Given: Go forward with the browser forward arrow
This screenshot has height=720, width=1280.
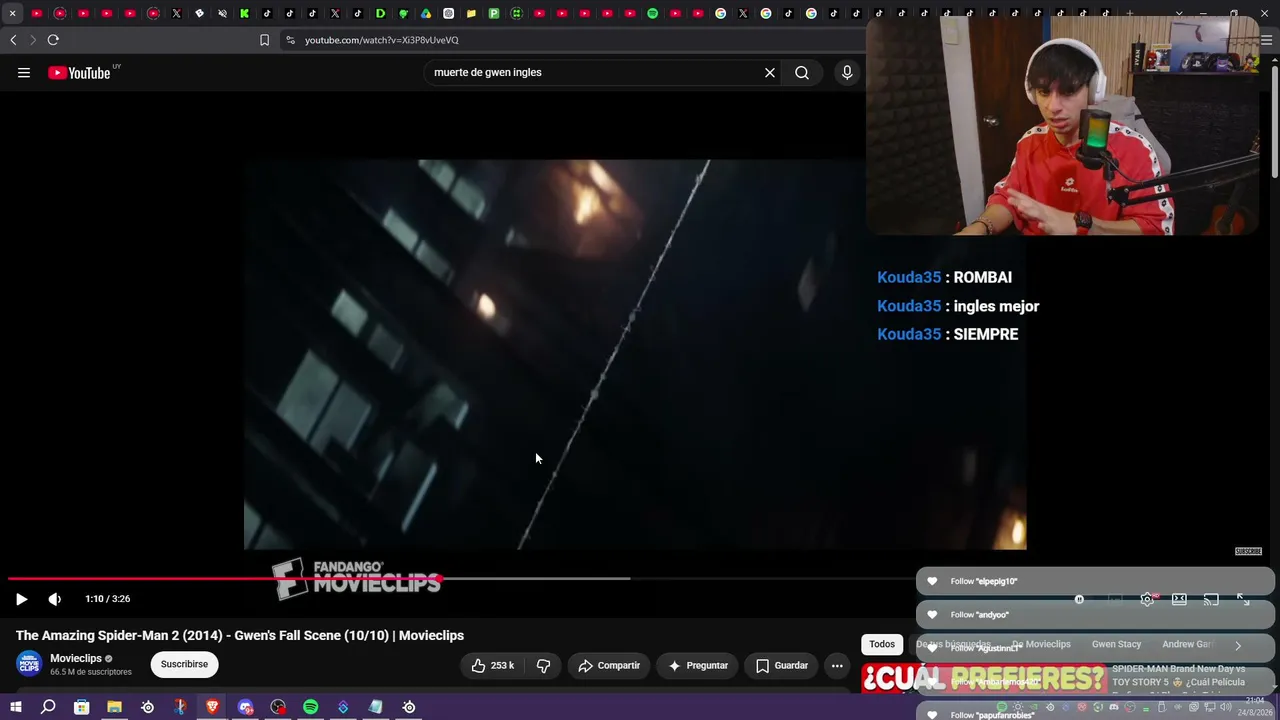Looking at the screenshot, I should (x=33, y=40).
